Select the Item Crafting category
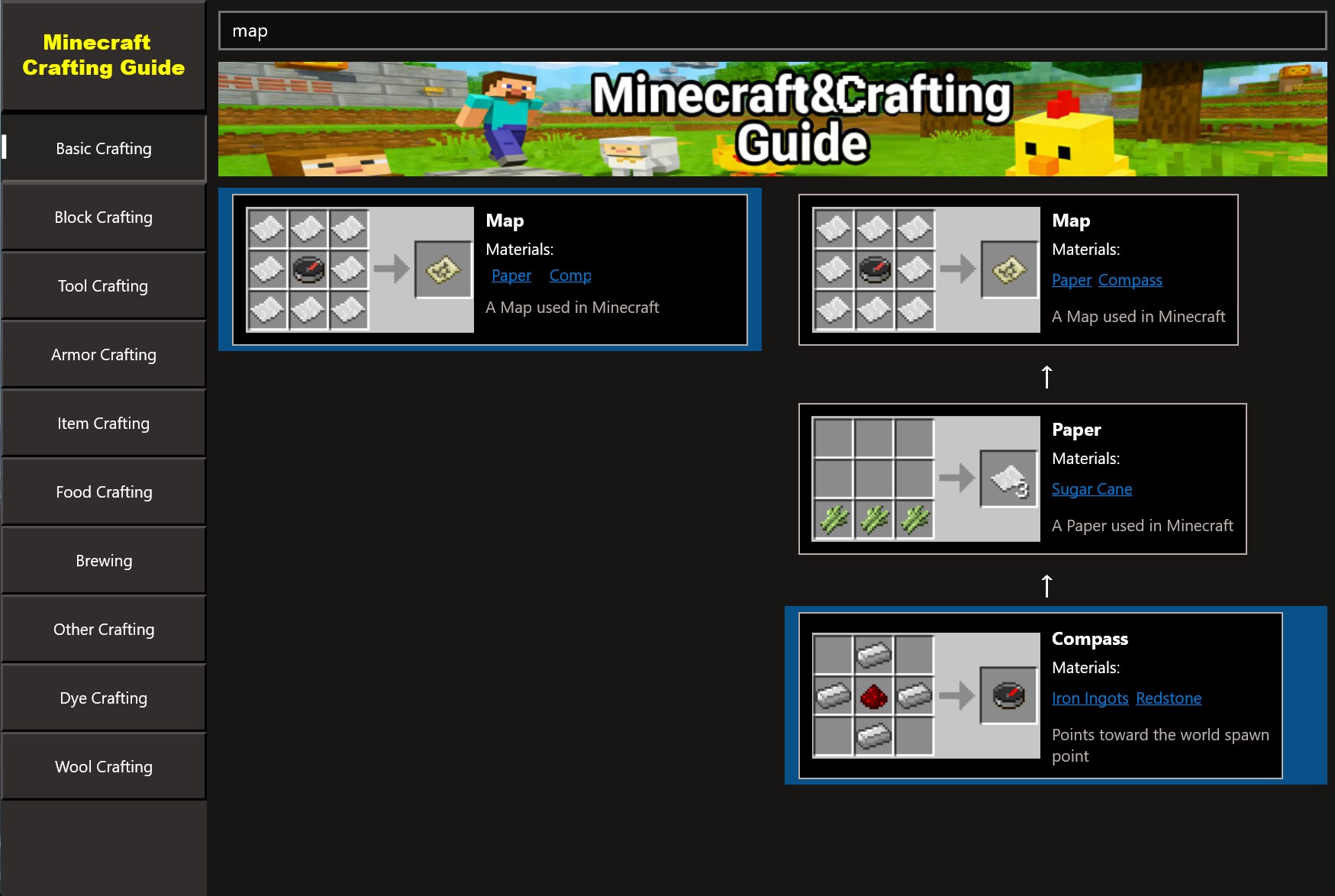Screen dimensions: 1335x896 click(104, 423)
